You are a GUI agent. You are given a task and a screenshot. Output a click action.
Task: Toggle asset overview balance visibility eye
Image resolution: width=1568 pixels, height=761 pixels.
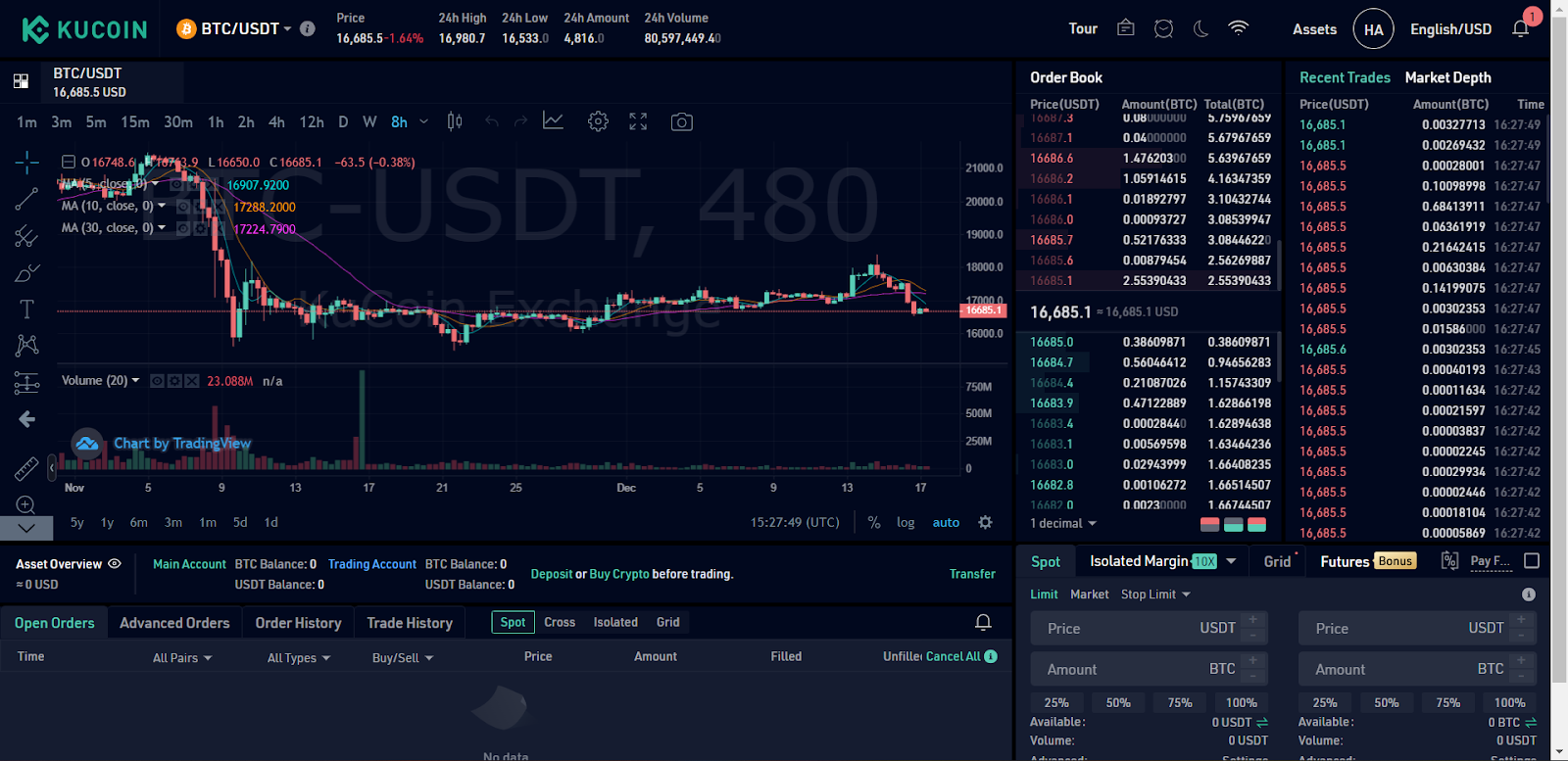pos(115,563)
